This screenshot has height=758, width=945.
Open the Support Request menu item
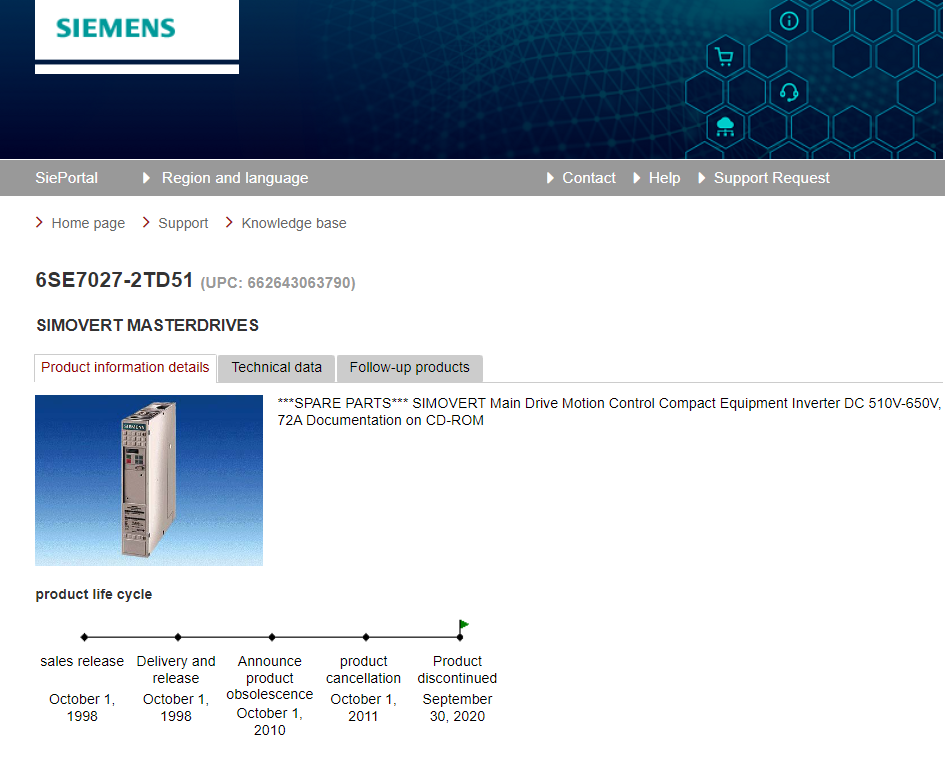[x=771, y=178]
